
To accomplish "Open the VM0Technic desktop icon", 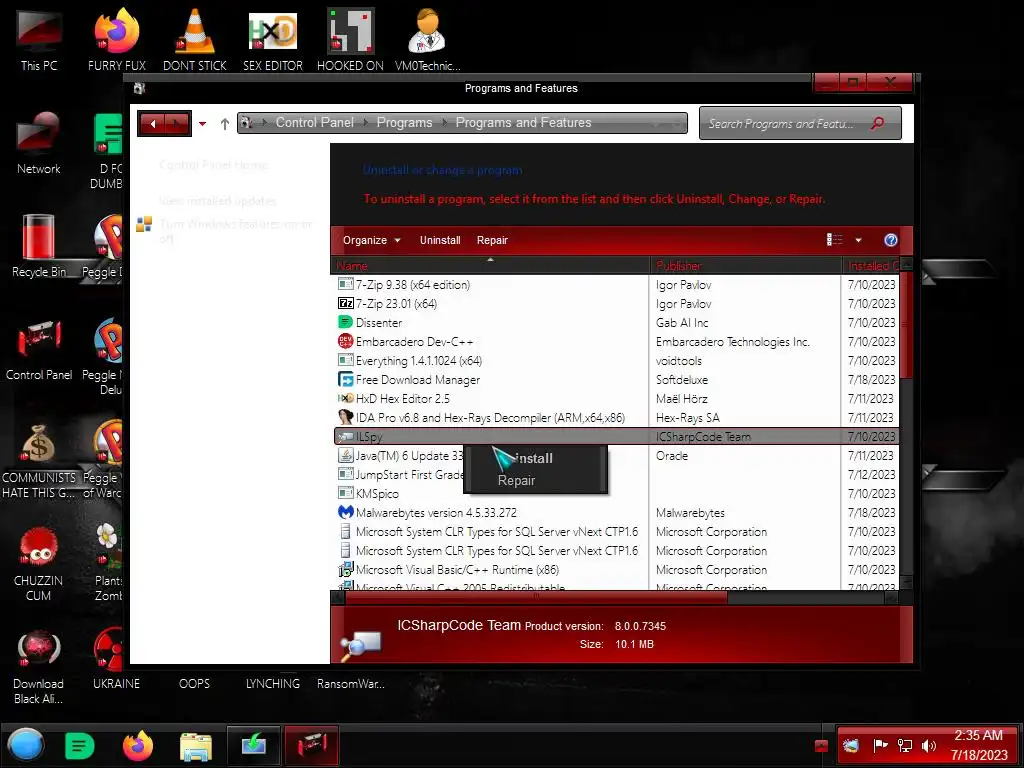I will (427, 40).
